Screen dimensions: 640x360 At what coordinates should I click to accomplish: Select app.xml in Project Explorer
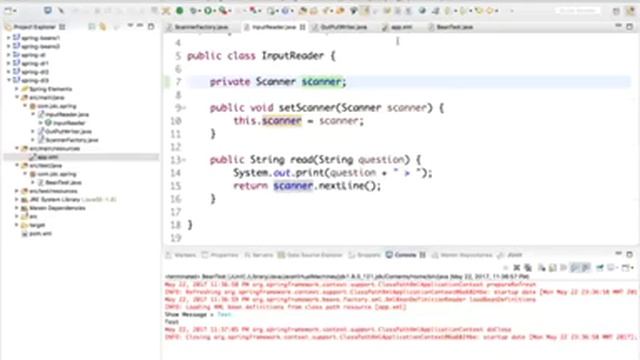[x=48, y=157]
